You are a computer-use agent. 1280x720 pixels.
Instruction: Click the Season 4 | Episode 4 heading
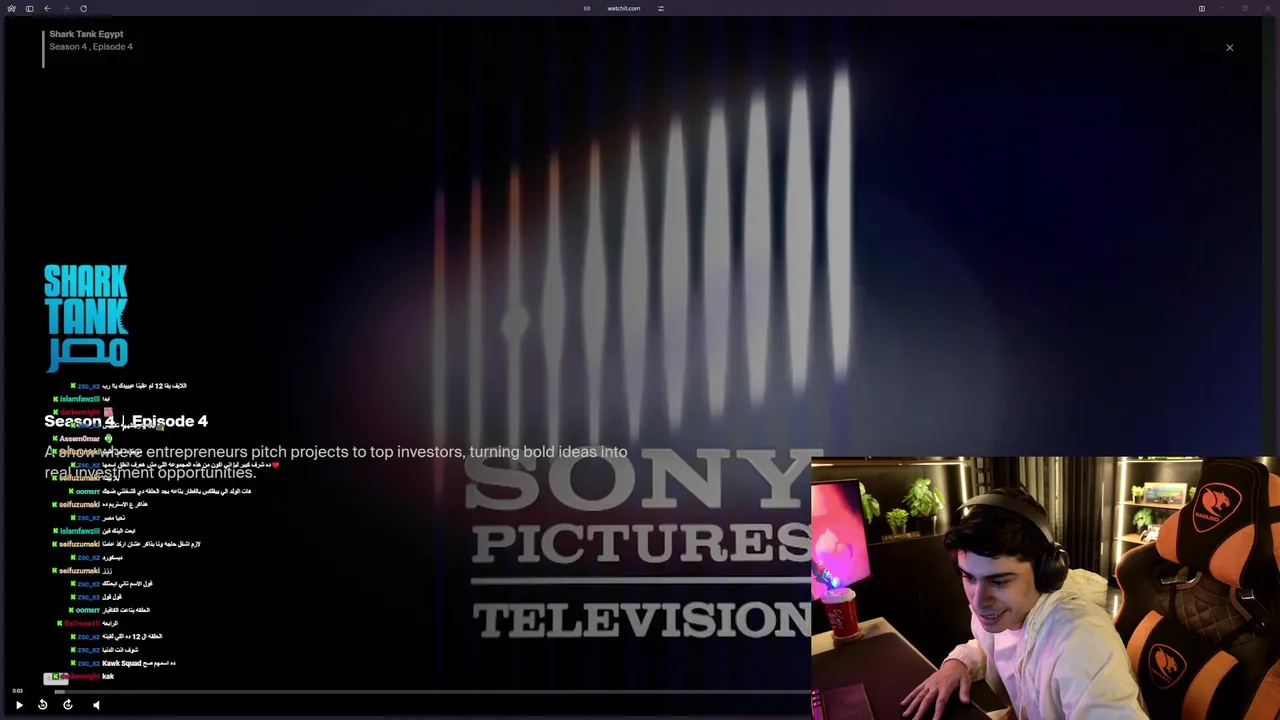pyautogui.click(x=126, y=421)
